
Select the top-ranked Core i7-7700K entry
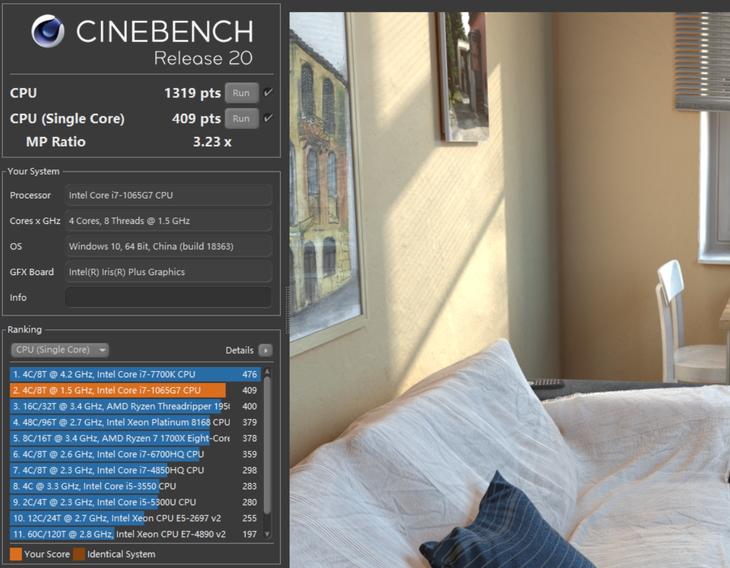(x=120, y=374)
